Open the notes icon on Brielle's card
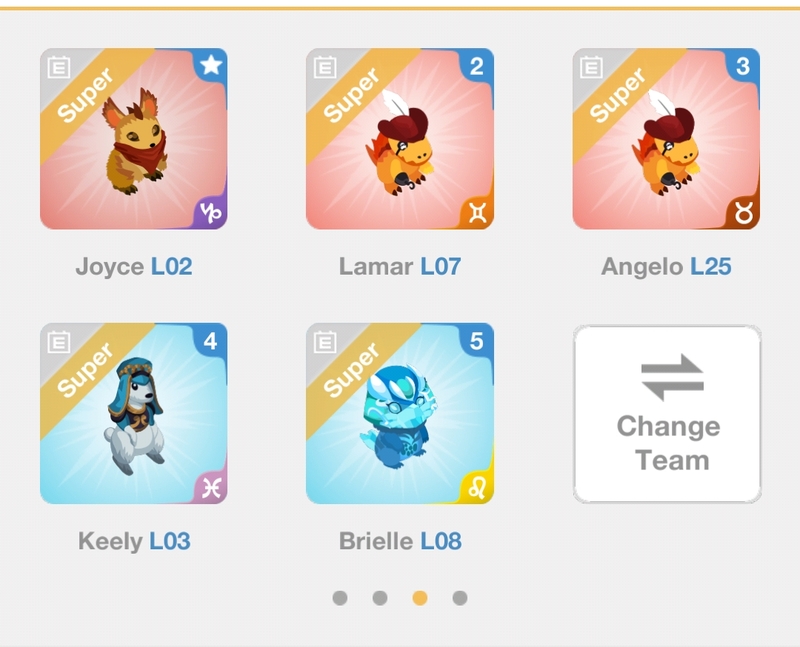The image size is (800, 647). click(x=325, y=341)
